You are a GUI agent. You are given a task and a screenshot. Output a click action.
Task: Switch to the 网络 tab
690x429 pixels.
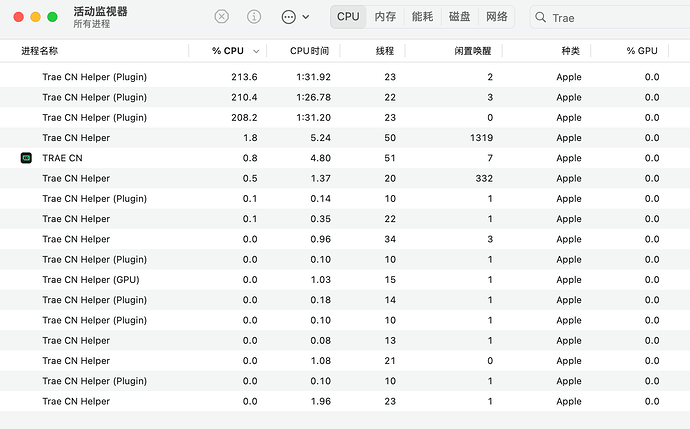pyautogui.click(x=496, y=17)
